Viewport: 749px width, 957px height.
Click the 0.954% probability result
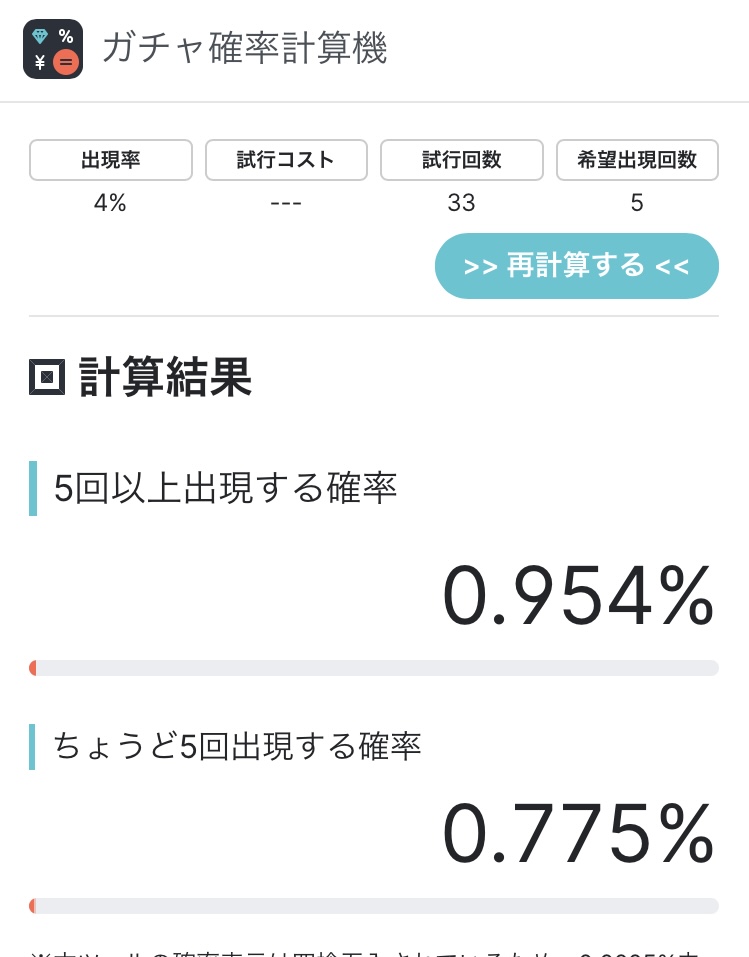tap(578, 596)
